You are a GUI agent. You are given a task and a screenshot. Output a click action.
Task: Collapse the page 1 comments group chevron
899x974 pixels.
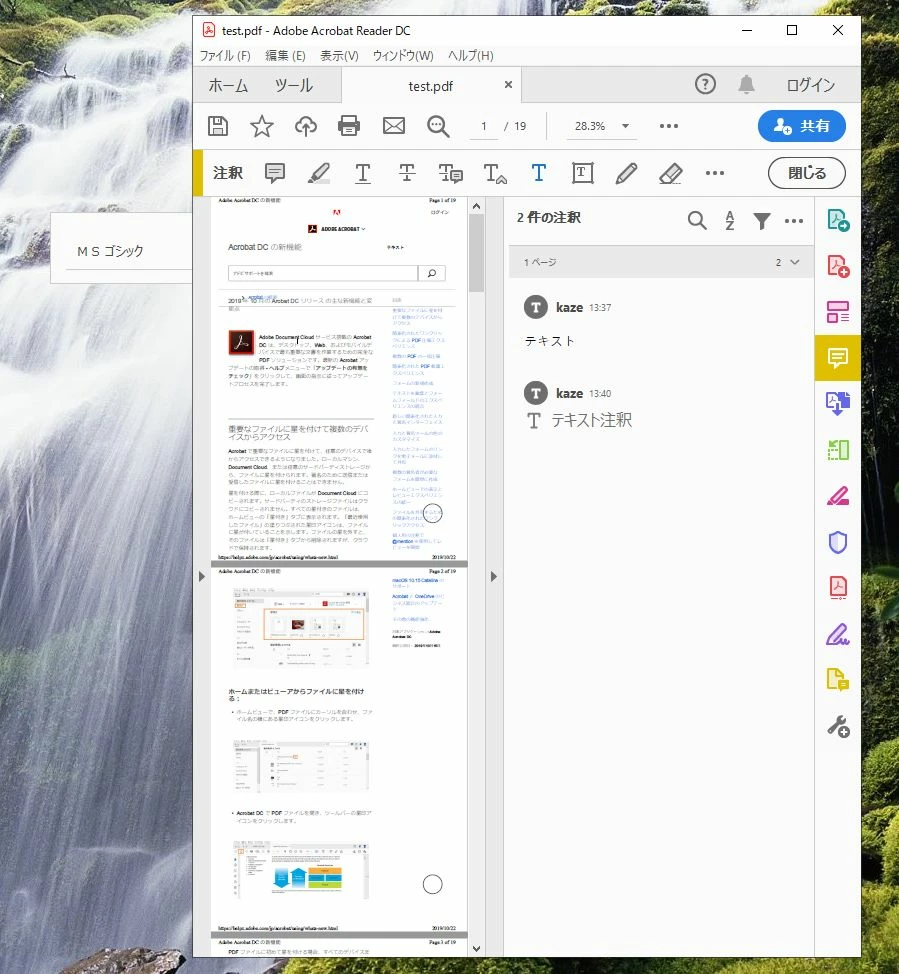[x=795, y=262]
